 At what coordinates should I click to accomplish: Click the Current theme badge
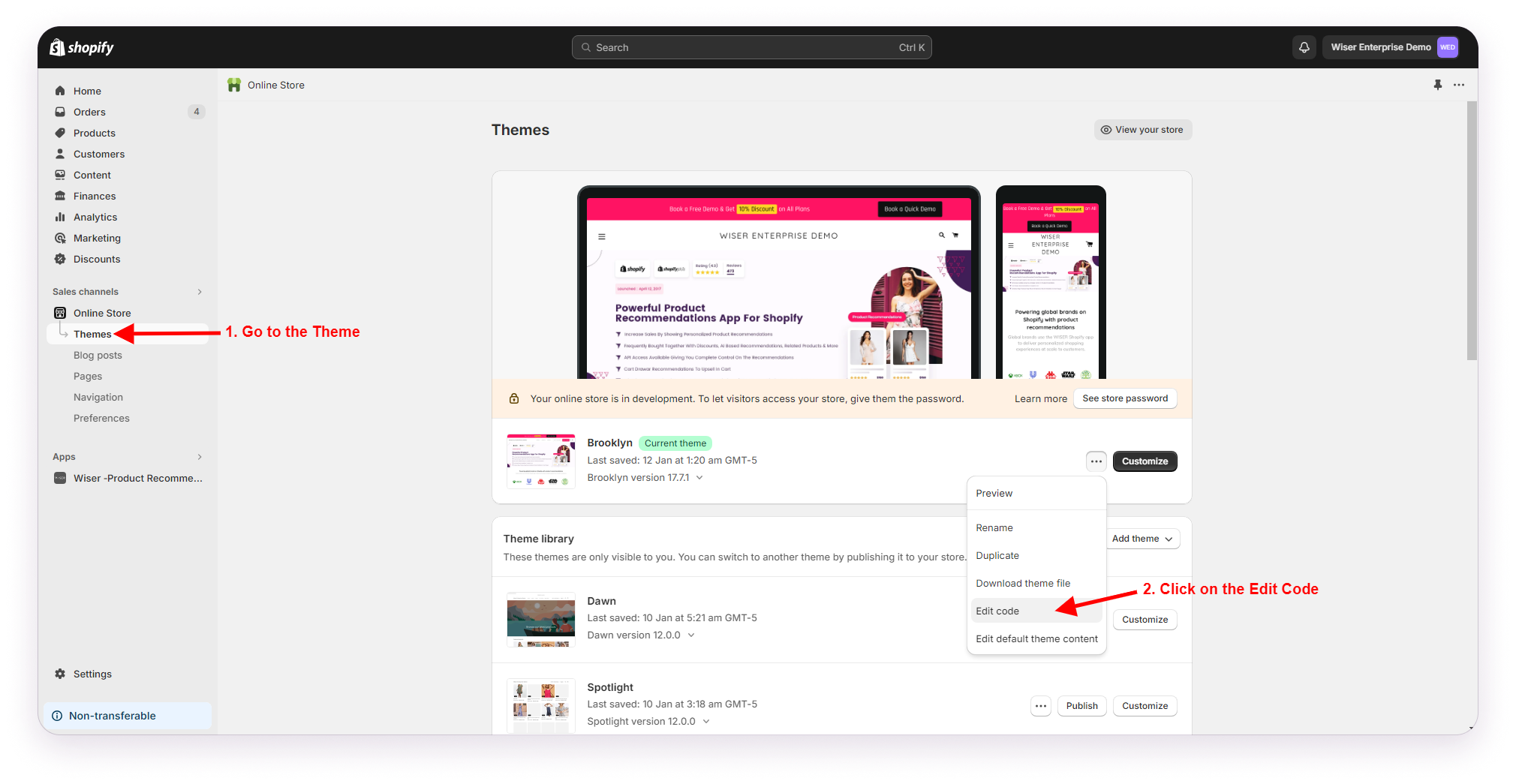(x=675, y=443)
